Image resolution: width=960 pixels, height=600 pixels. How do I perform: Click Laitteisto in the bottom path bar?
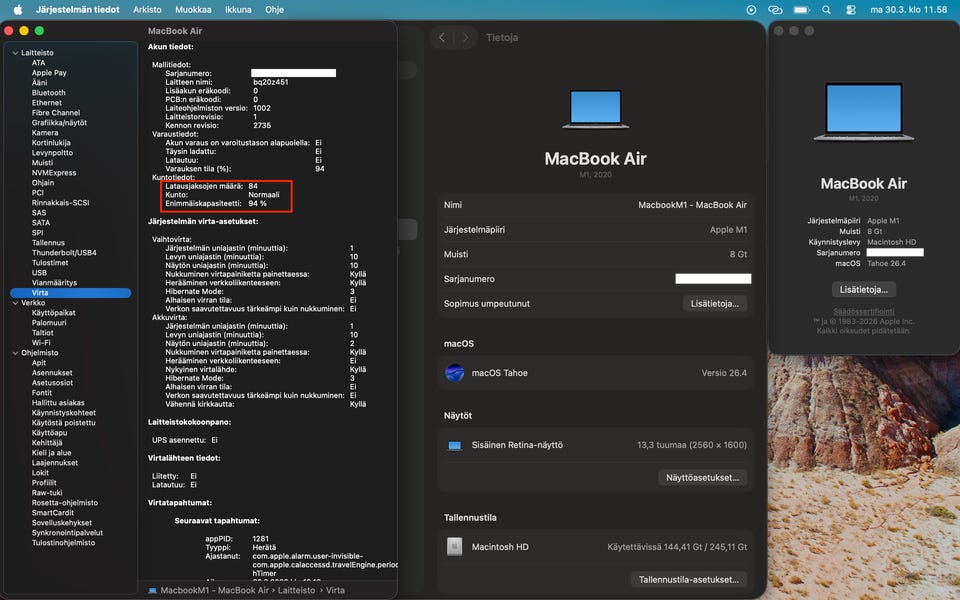point(296,590)
